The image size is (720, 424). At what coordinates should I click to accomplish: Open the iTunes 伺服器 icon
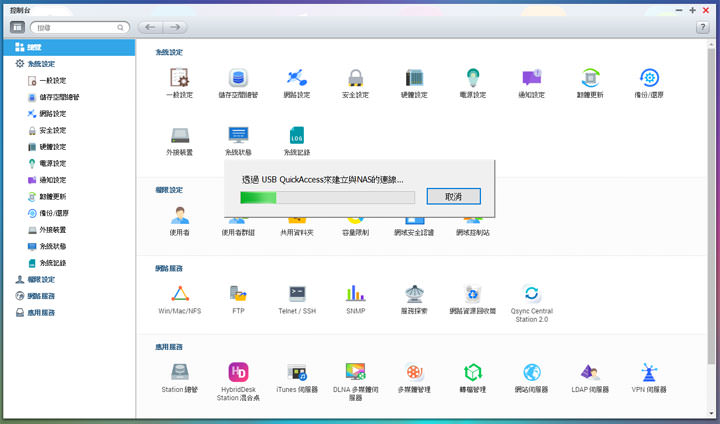[x=297, y=372]
